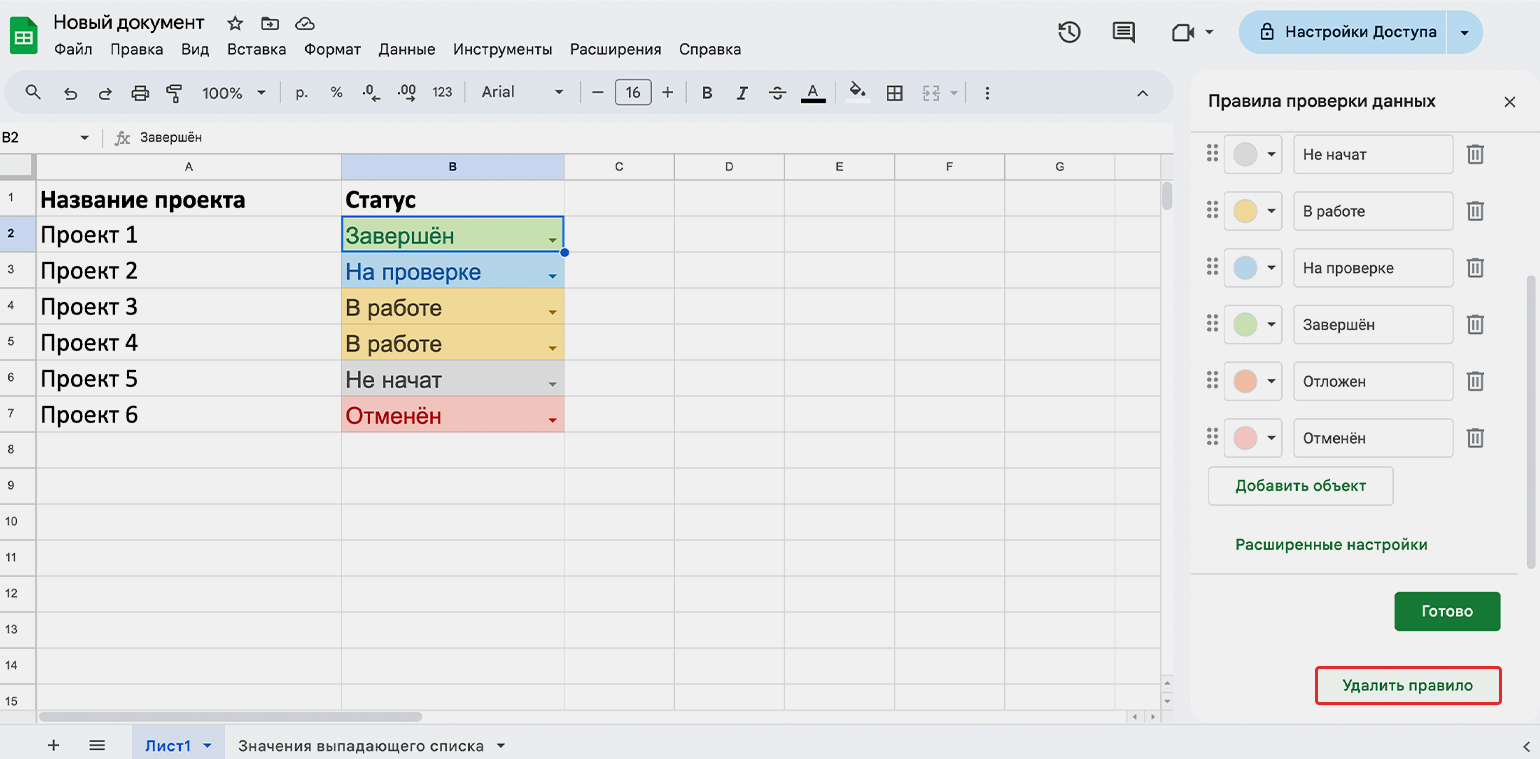Image resolution: width=1540 pixels, height=759 pixels.
Task: Delete the Отменён list item
Action: (1475, 438)
